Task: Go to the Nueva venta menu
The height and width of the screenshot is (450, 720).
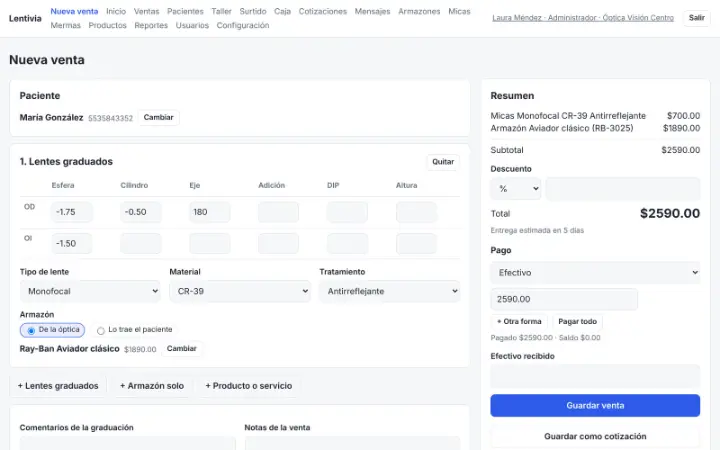Action: [x=74, y=11]
